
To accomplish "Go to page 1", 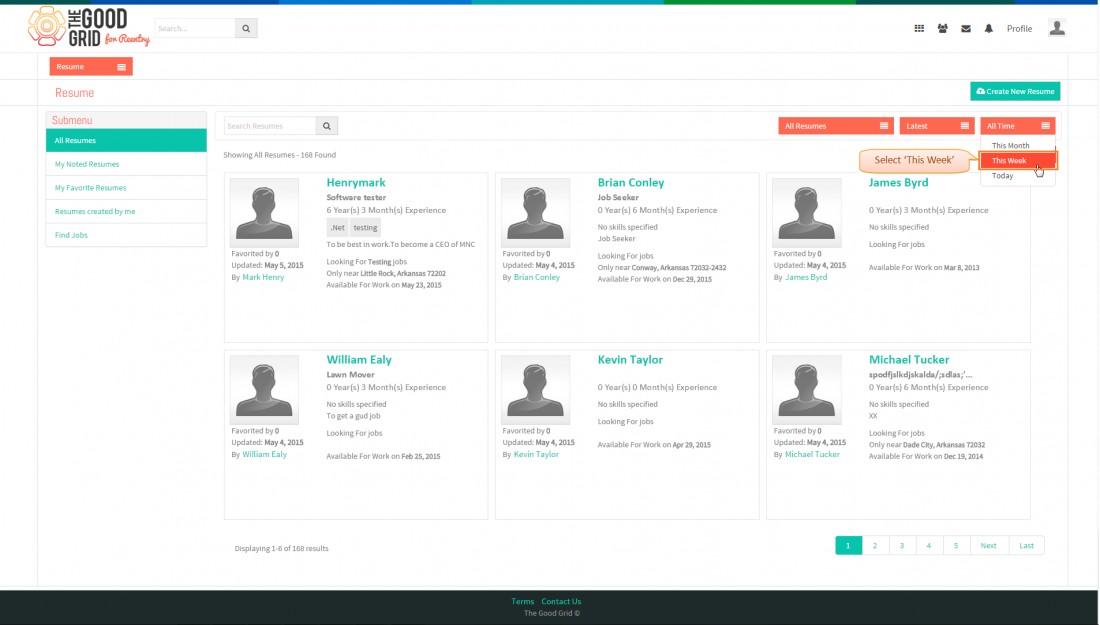I will (x=848, y=545).
